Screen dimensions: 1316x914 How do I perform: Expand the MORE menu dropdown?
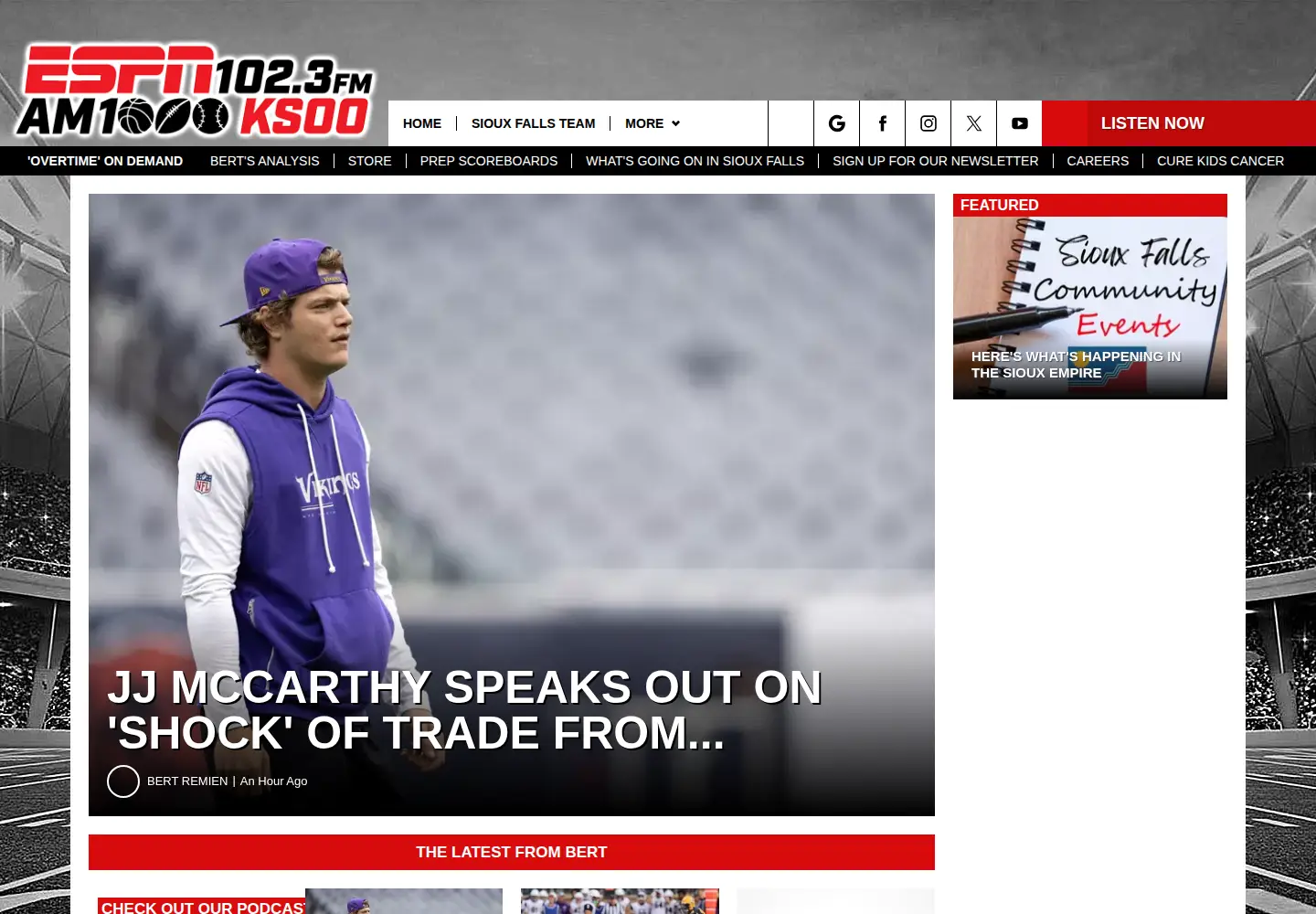653,123
